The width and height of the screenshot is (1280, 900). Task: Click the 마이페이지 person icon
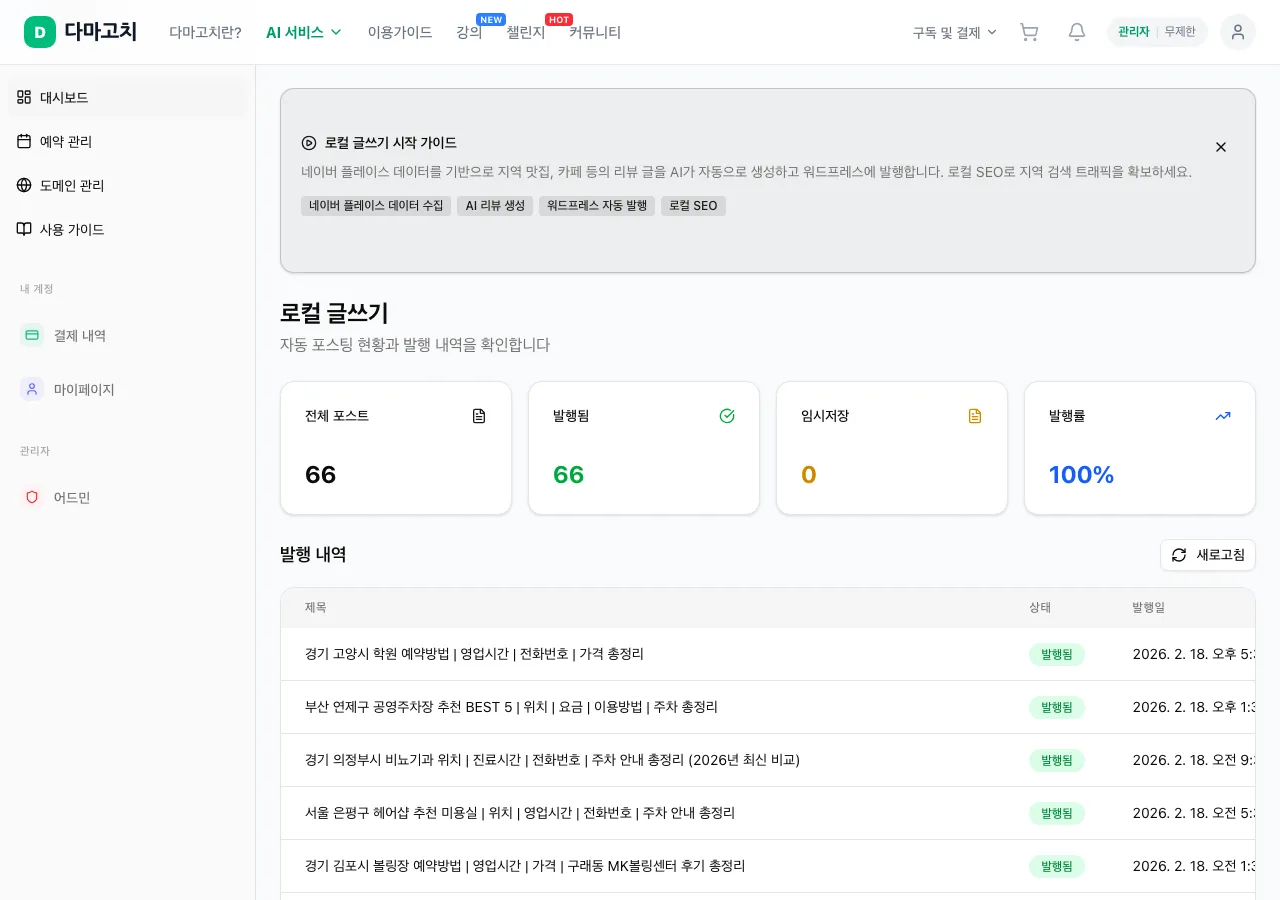32,389
